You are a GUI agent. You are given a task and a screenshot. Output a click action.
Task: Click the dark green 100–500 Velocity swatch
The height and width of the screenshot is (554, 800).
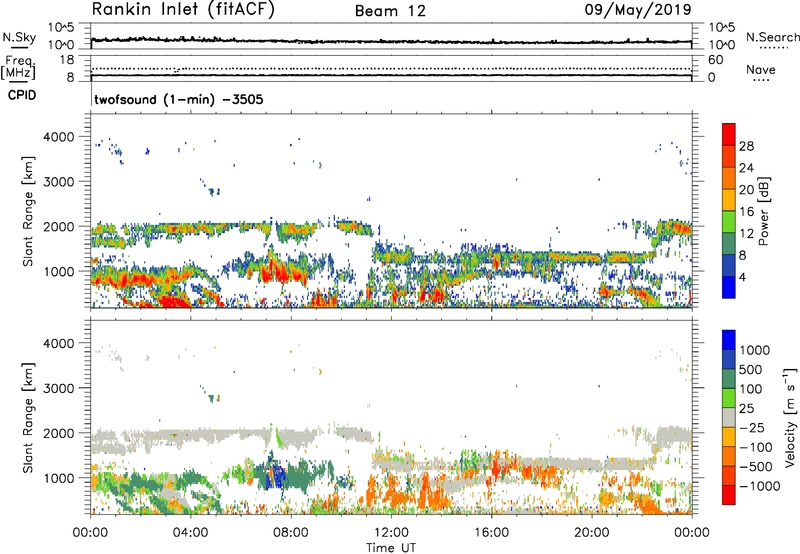coord(729,379)
